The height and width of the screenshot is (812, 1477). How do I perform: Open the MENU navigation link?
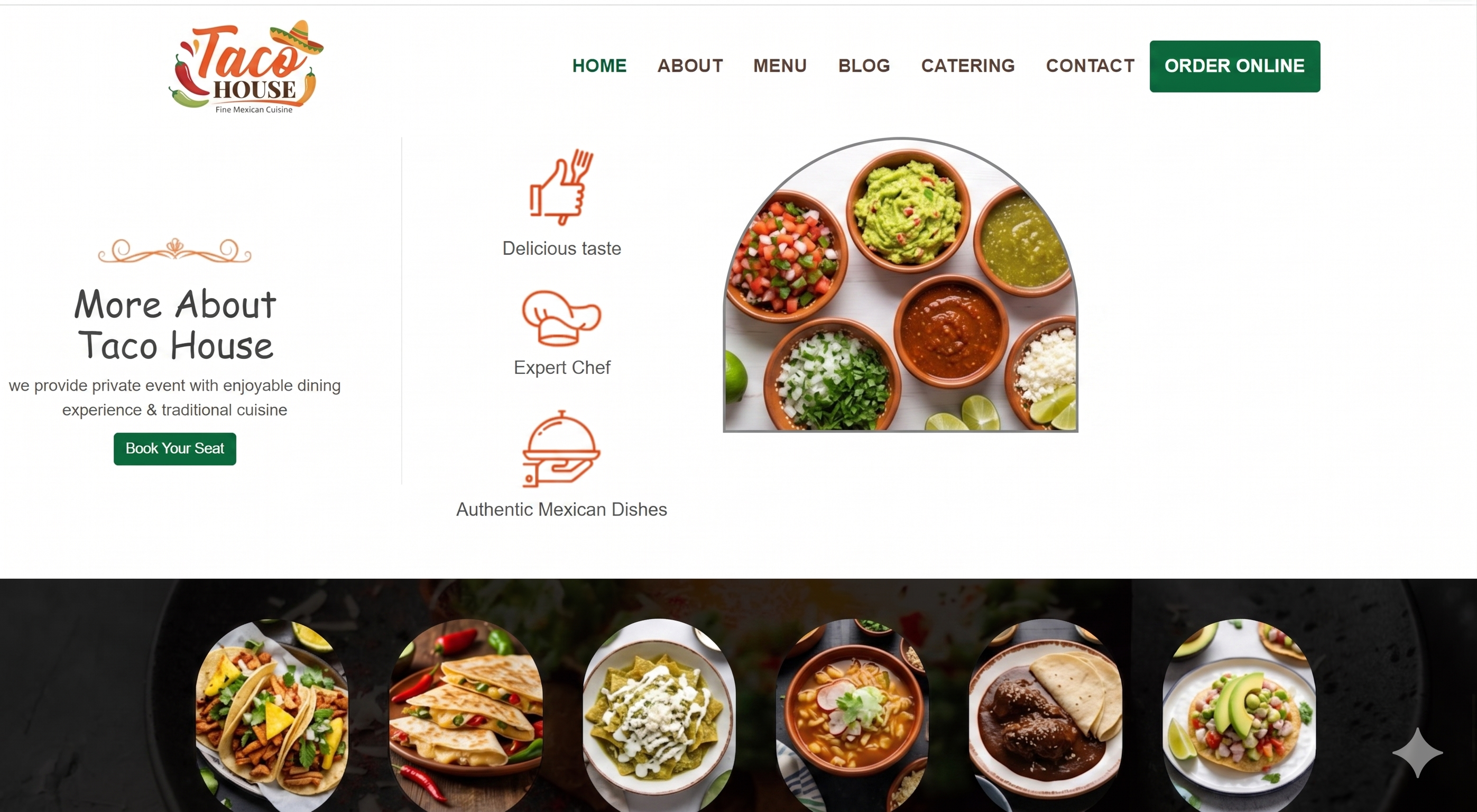point(780,66)
